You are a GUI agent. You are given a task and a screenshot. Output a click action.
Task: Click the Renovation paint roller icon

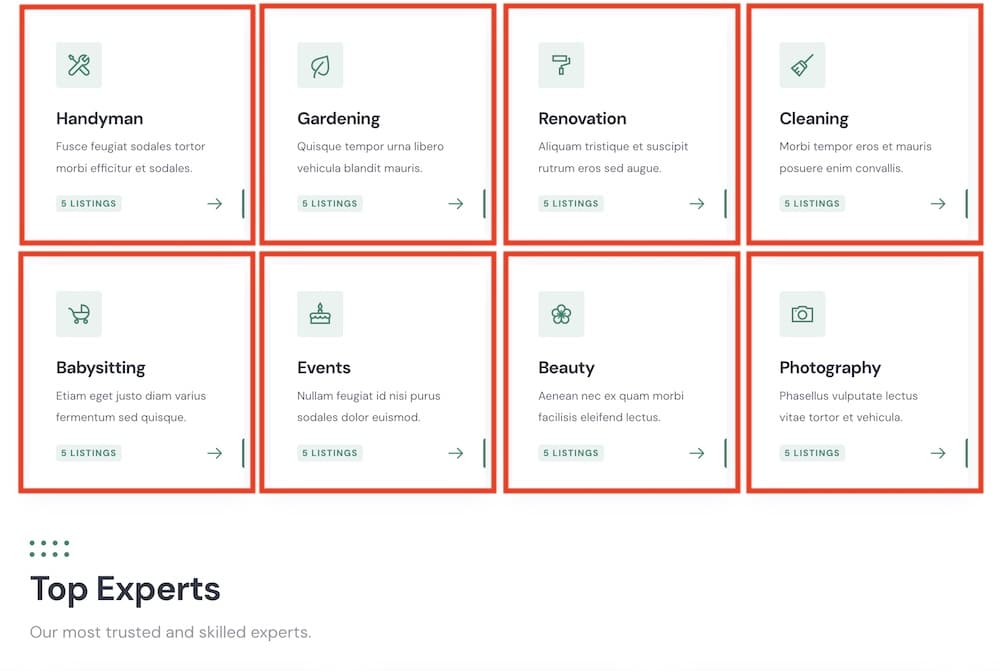coord(561,65)
